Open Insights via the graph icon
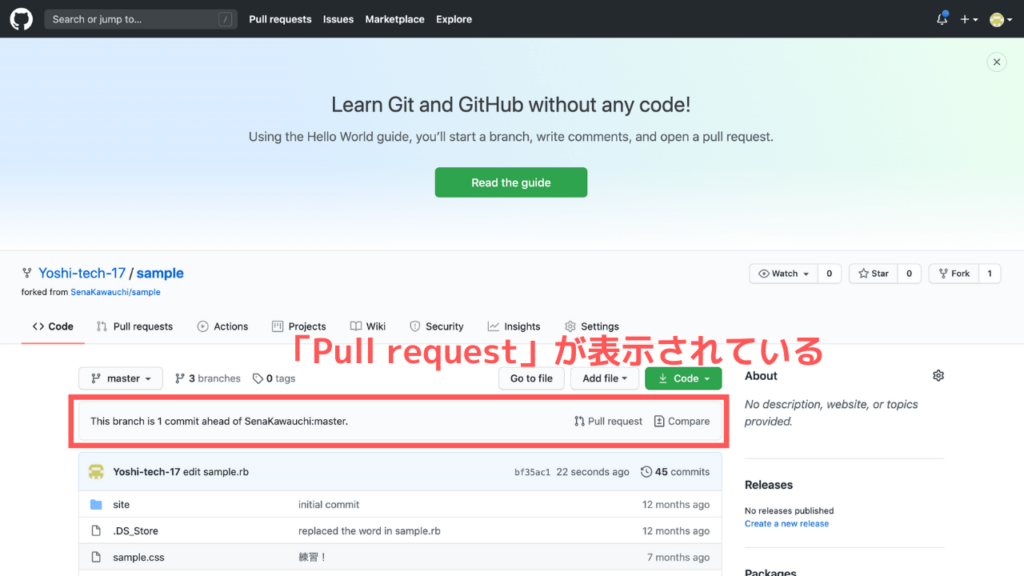The height and width of the screenshot is (576, 1024). click(491, 325)
